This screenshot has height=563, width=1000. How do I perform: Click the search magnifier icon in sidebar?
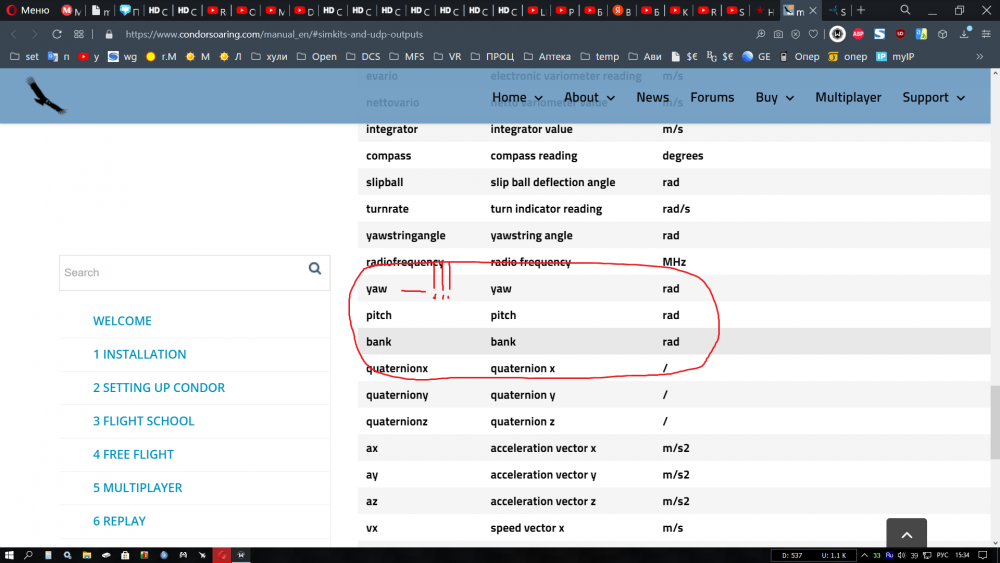click(315, 269)
